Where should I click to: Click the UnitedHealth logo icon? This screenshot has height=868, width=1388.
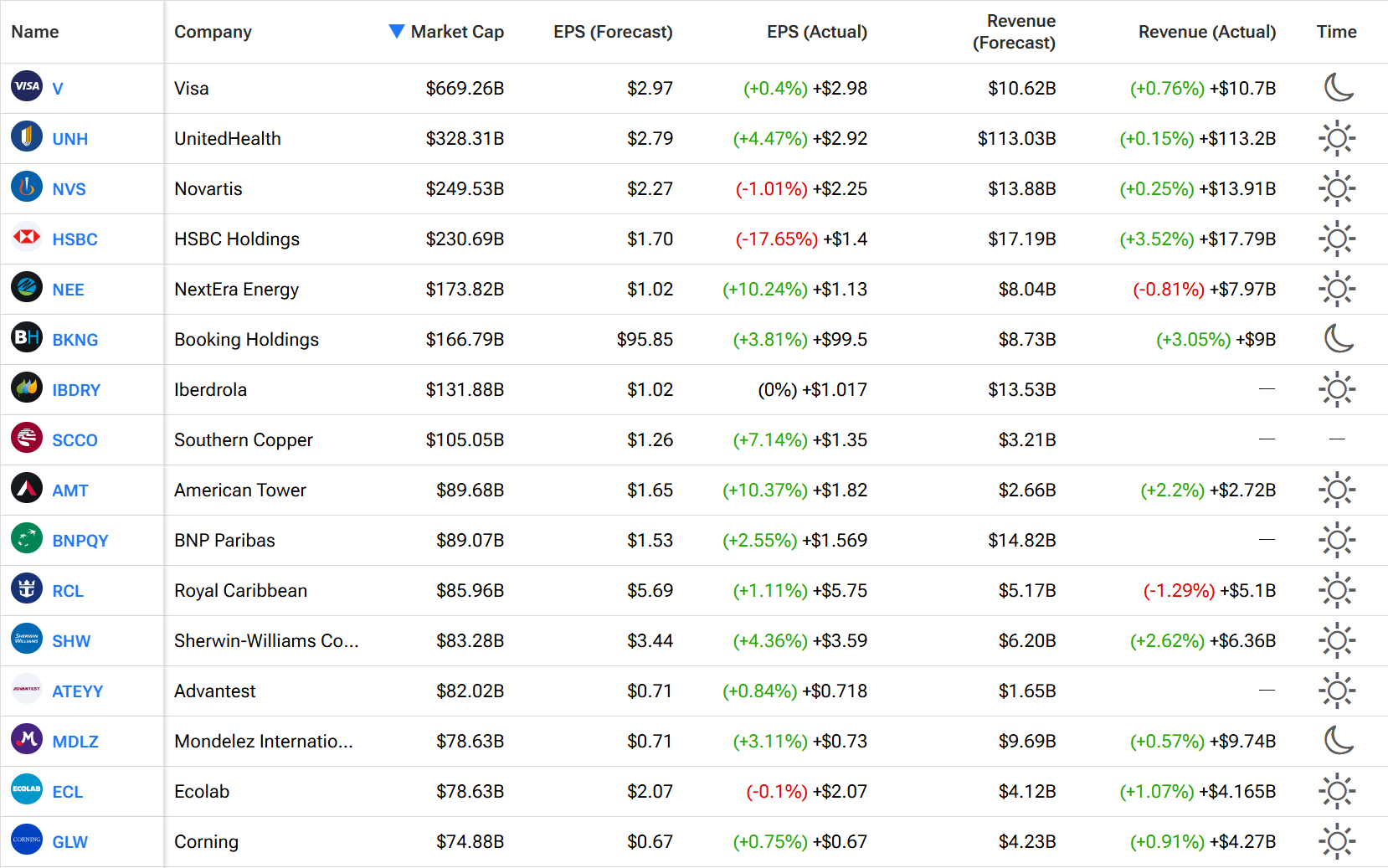(27, 136)
